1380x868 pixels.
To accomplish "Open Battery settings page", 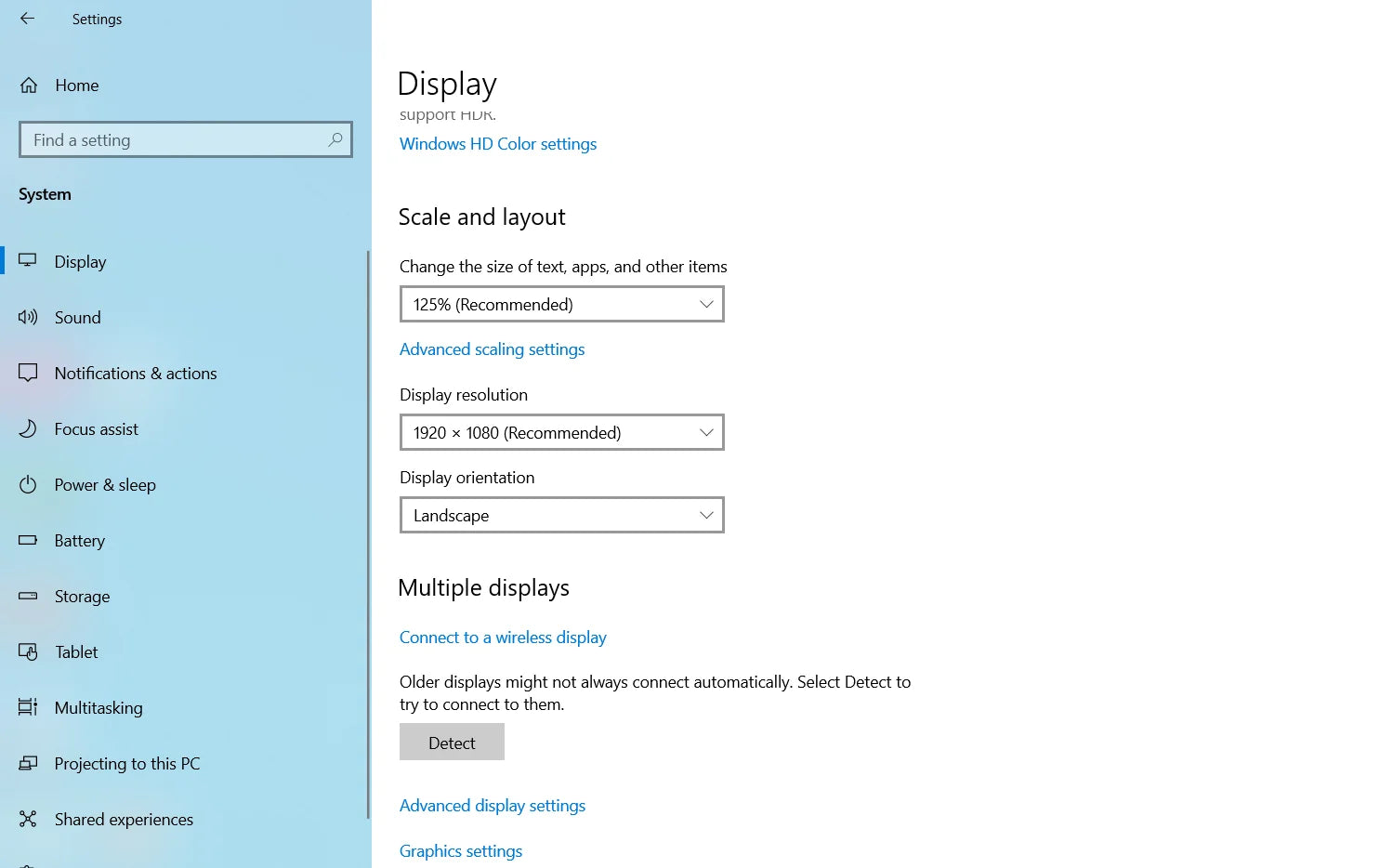I will coord(184,540).
